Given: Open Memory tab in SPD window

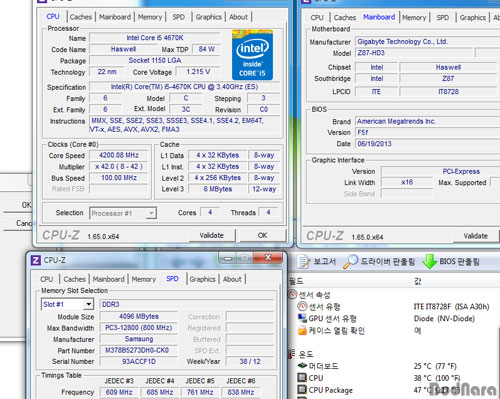Looking at the screenshot, I should (x=144, y=279).
